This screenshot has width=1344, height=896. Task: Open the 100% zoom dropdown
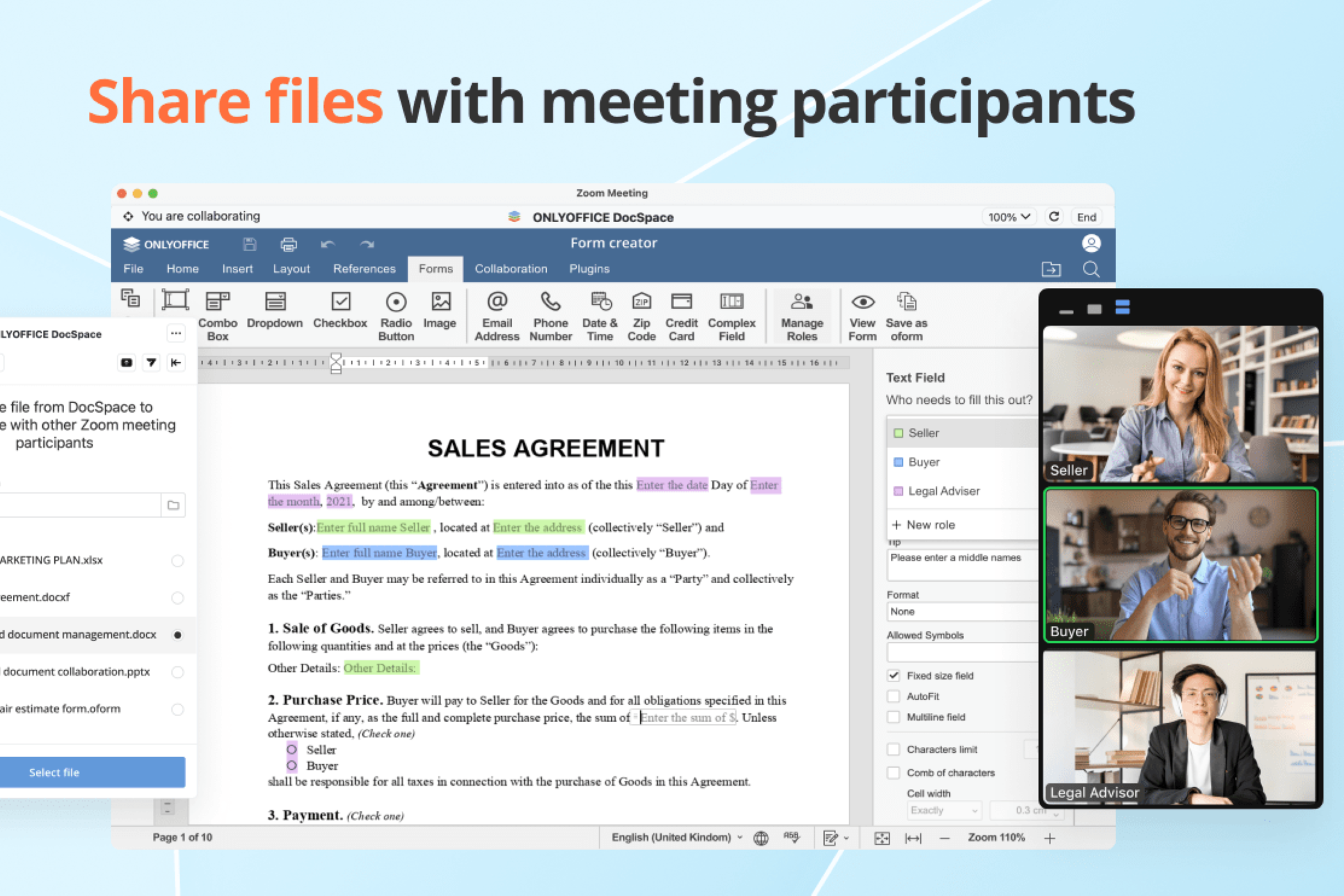1009,217
